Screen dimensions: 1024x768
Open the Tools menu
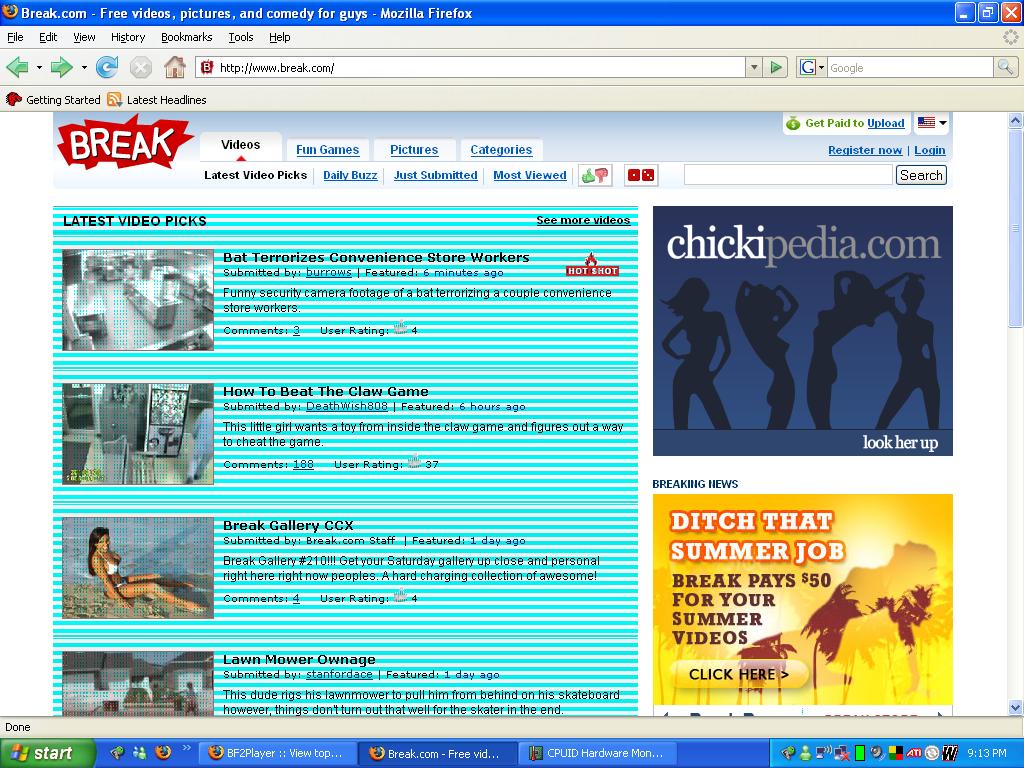240,37
